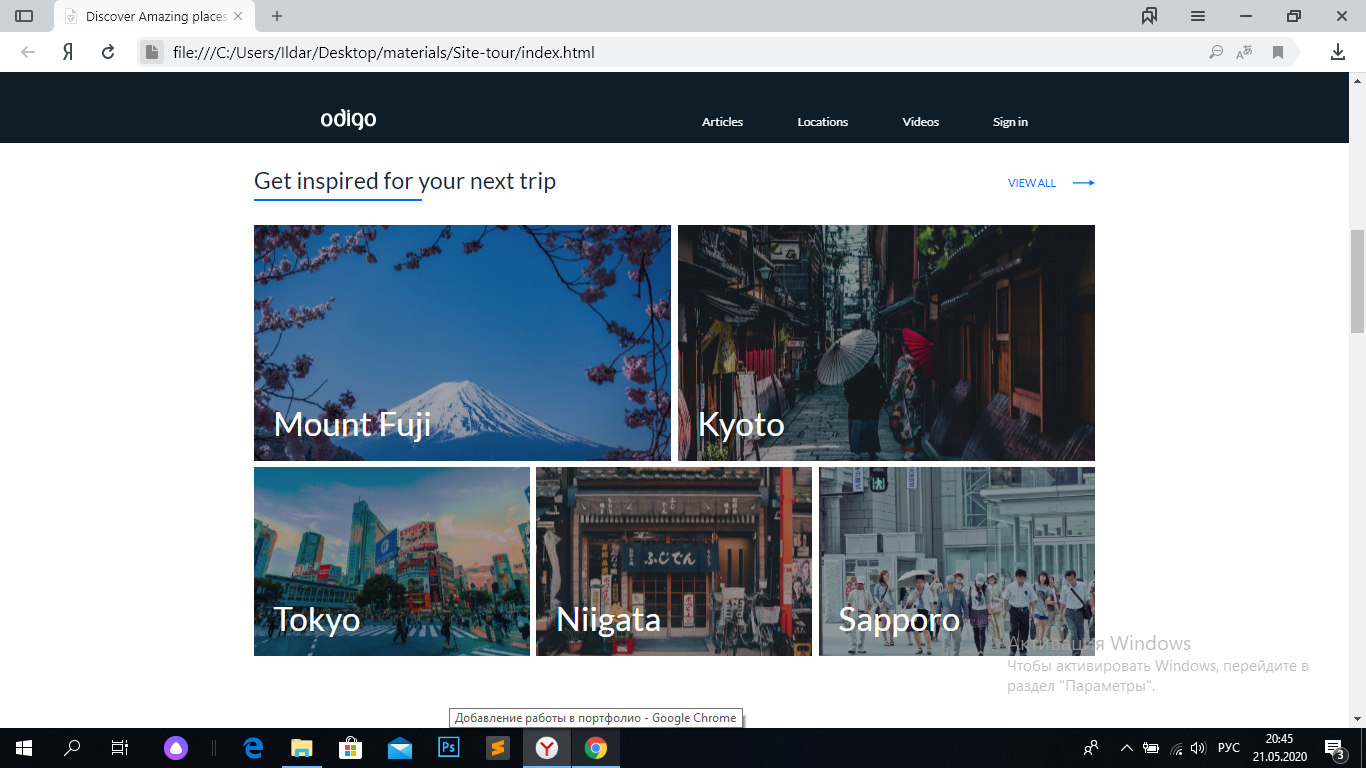This screenshot has width=1366, height=768.
Task: Open the Locations menu item
Action: [x=822, y=122]
